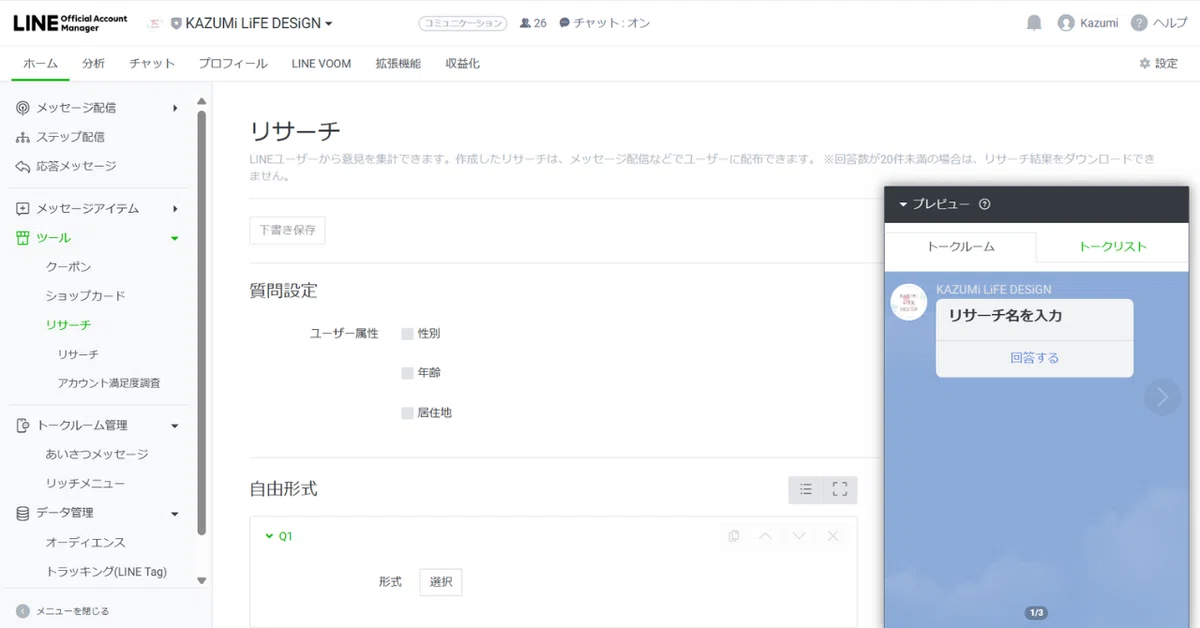Click the chat bubble status icon
The width and height of the screenshot is (1200, 628).
click(x=565, y=23)
